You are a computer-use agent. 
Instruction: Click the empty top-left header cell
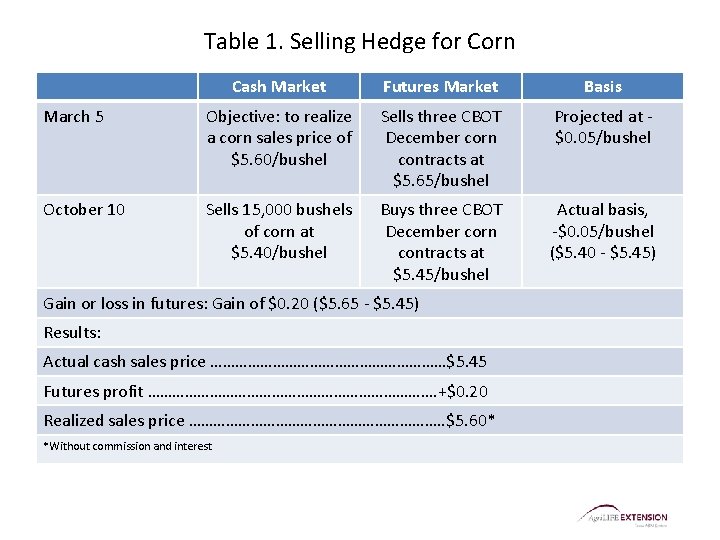(x=117, y=86)
